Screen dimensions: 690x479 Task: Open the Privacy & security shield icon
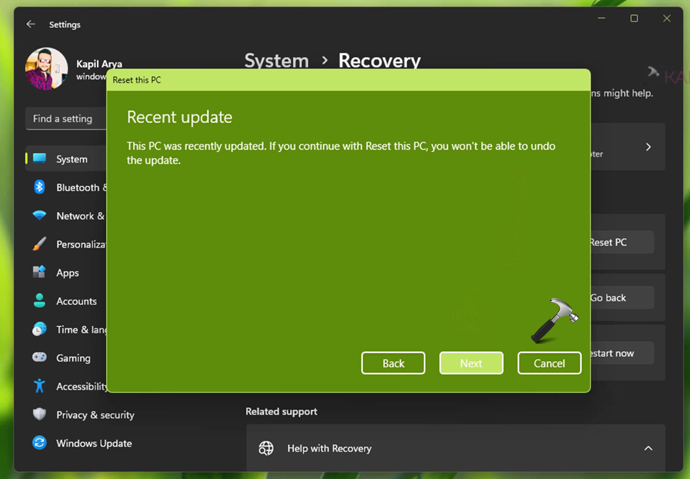pos(40,414)
